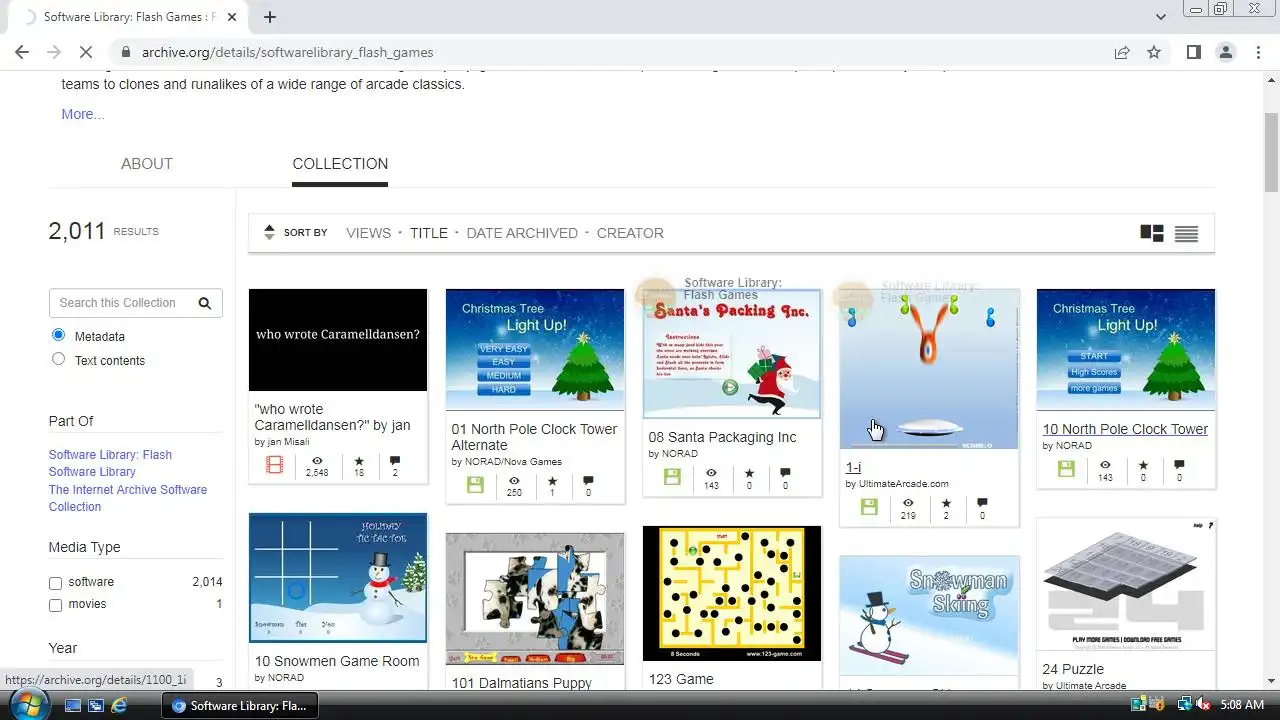Click the show desktop taskbar icon

(x=72, y=705)
